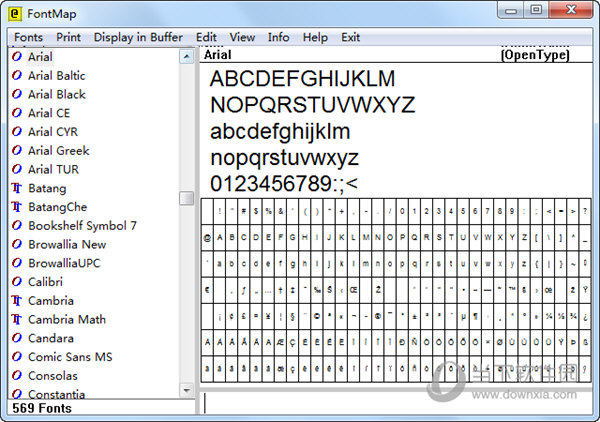Click the ¿ character cell in grid
The image size is (600, 422).
click(x=585, y=316)
